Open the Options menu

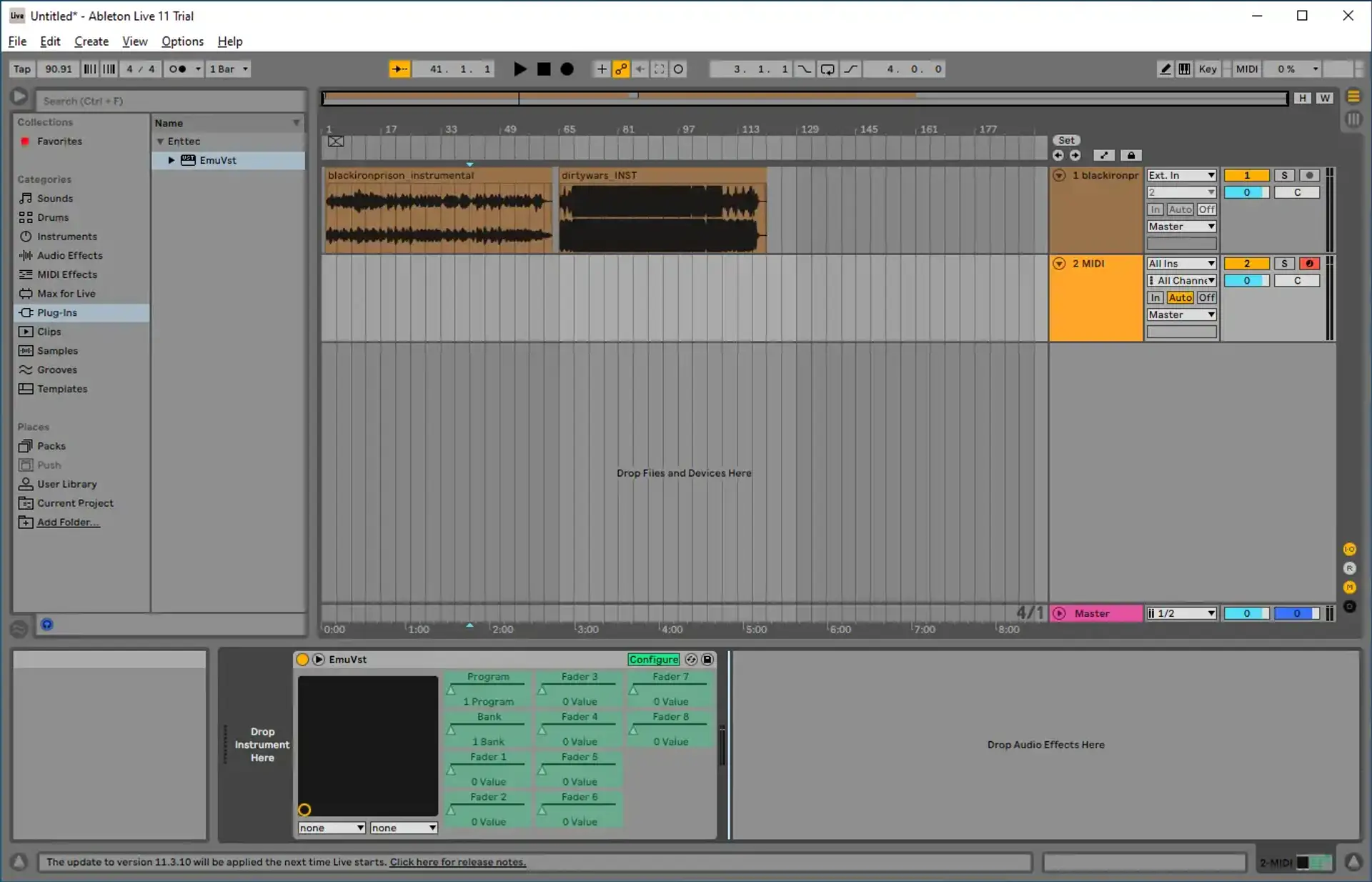182,41
